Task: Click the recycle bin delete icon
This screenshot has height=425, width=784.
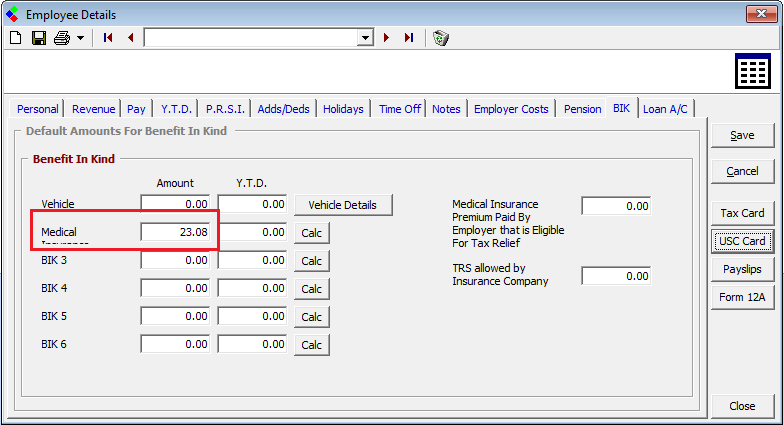Action: 441,38
